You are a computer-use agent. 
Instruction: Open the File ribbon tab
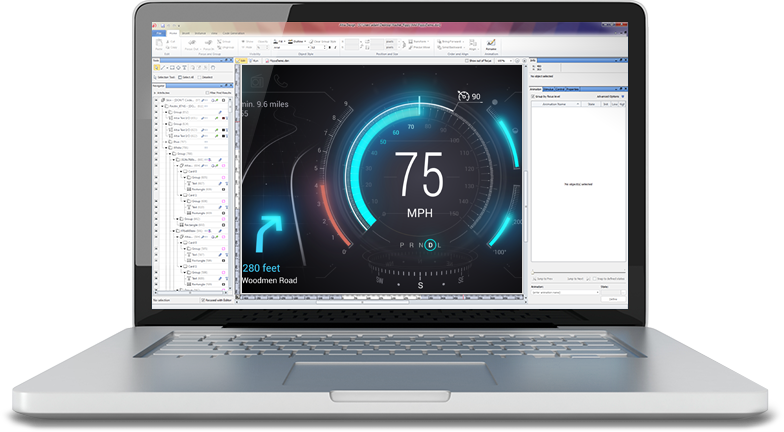pyautogui.click(x=159, y=33)
